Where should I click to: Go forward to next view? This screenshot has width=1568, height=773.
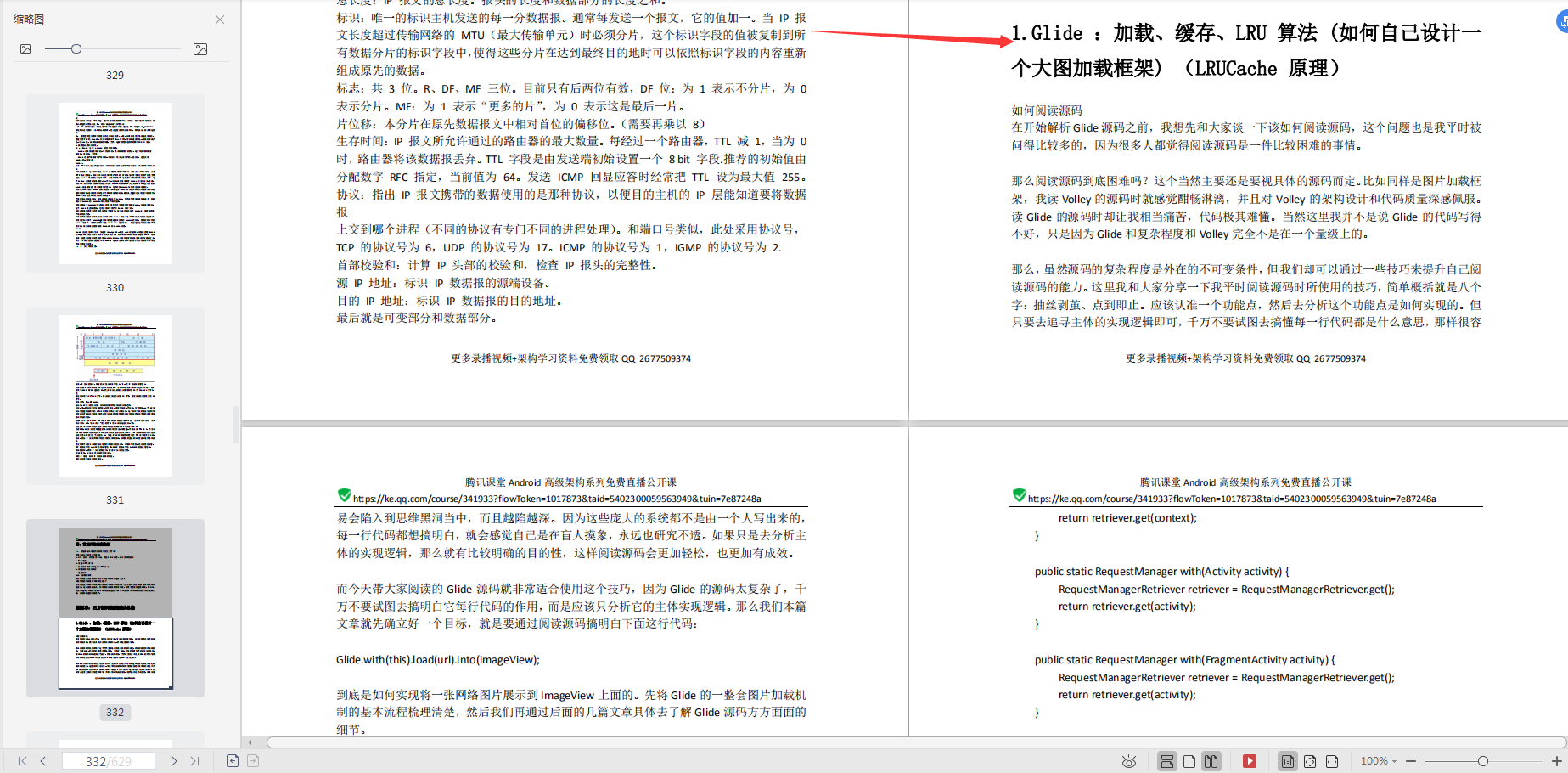253,761
